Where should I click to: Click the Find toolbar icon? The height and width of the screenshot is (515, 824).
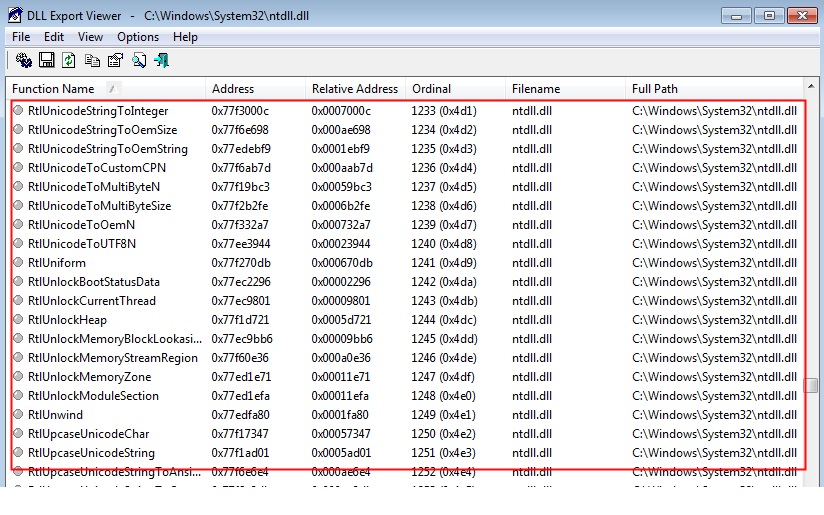[x=139, y=60]
